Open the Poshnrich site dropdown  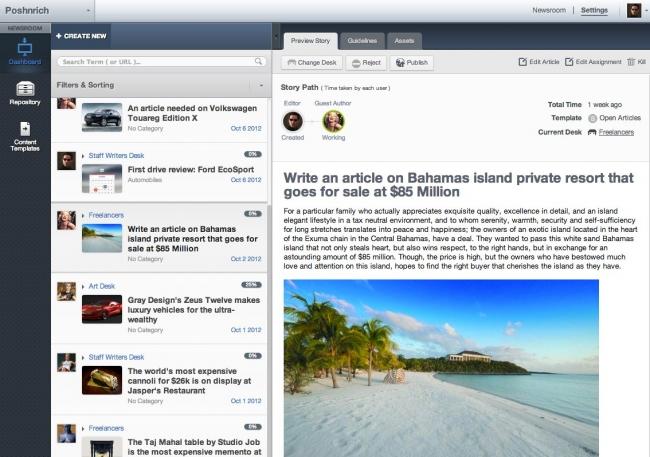(88, 11)
